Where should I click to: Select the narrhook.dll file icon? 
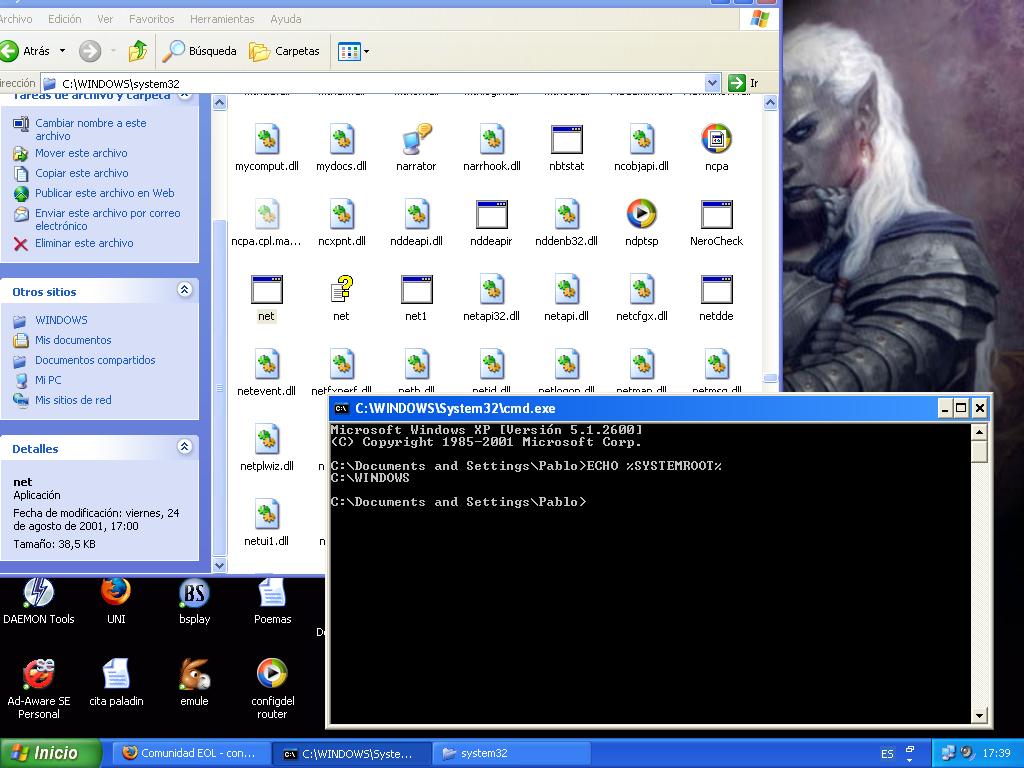[492, 138]
